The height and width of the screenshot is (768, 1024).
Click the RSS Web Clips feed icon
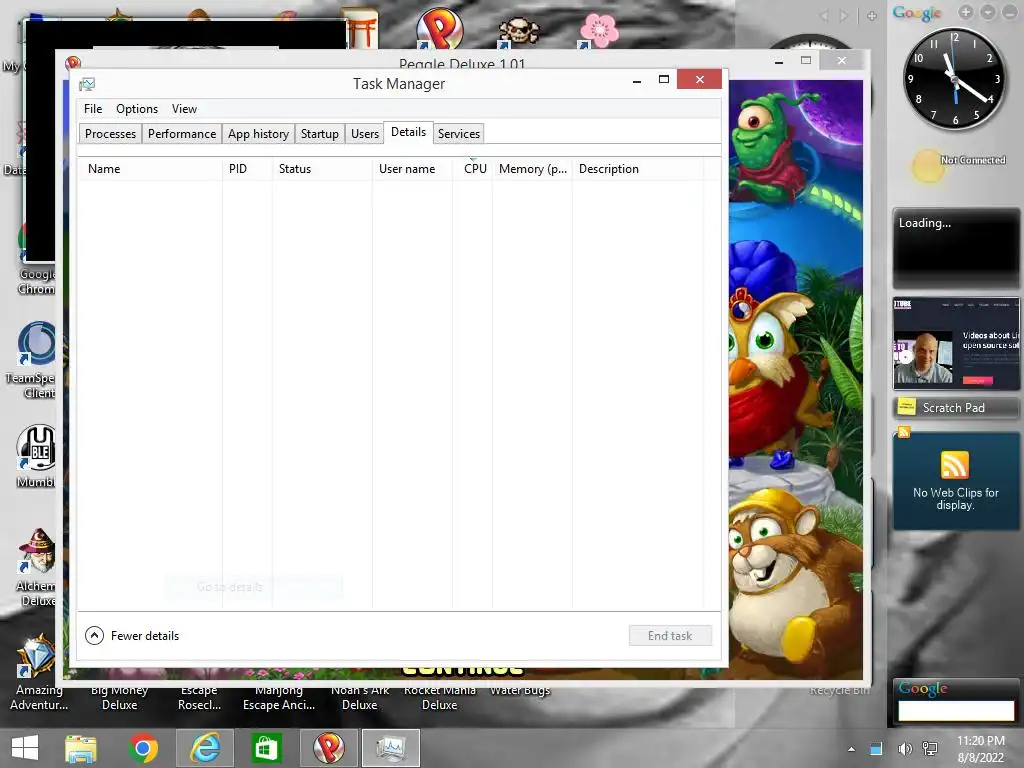pos(955,465)
